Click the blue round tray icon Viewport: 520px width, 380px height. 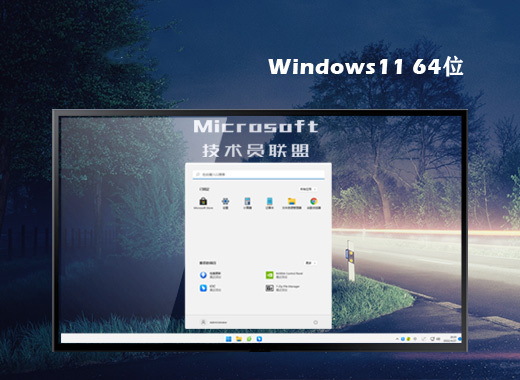[403, 339]
